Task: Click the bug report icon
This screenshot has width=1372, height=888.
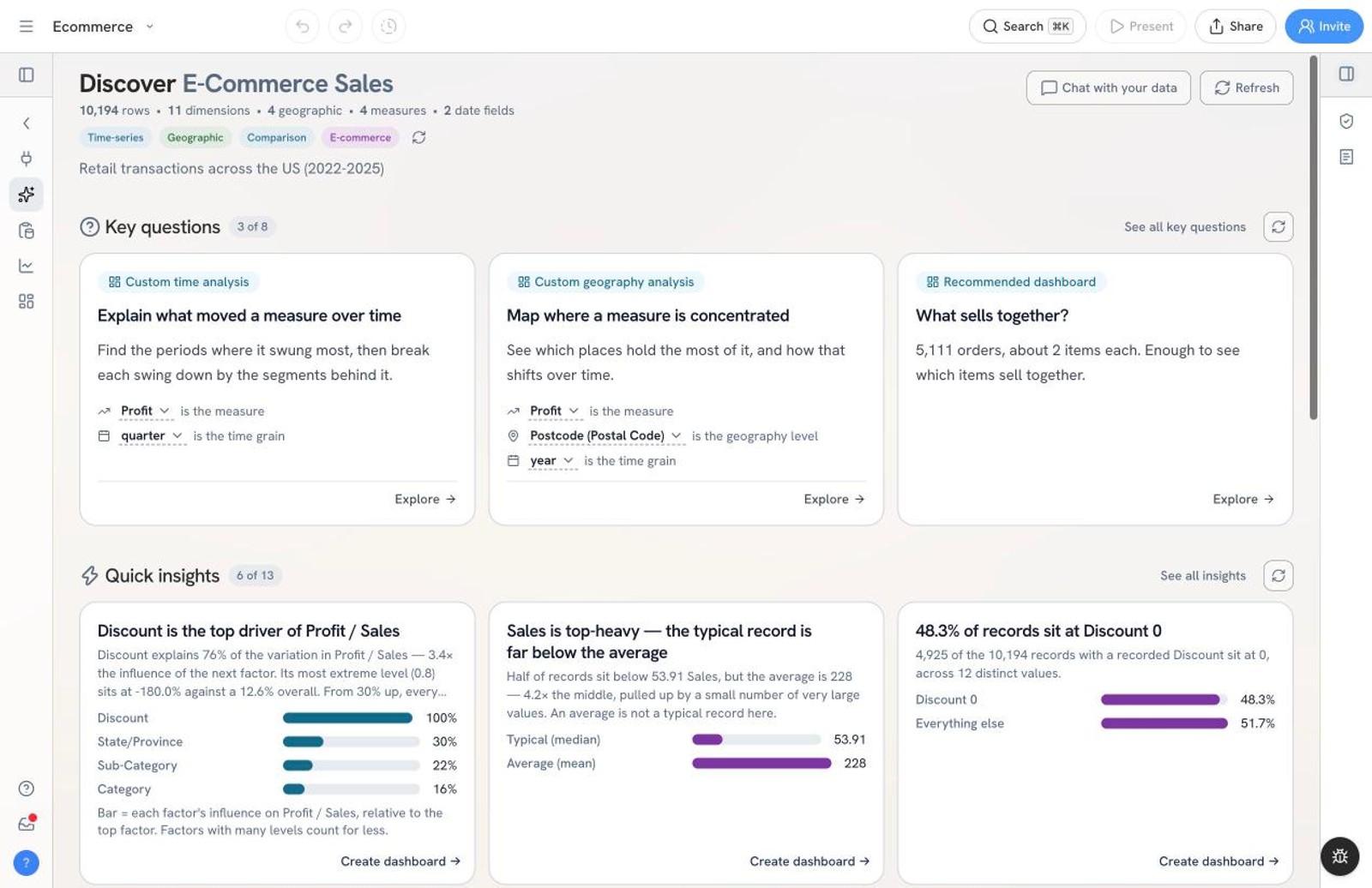Action: [1339, 856]
